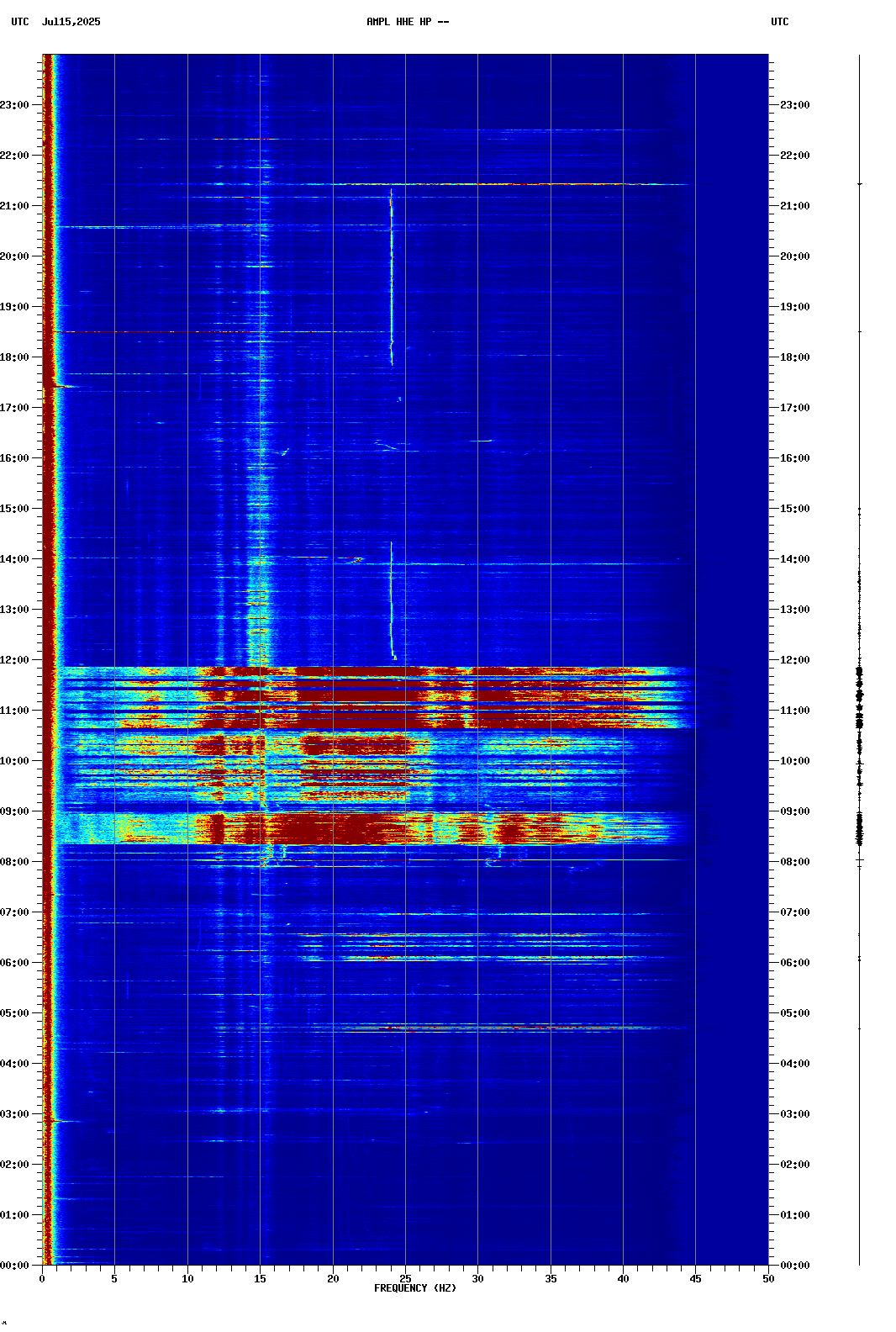Click the 40 Hz frequency tick label
The height and width of the screenshot is (1332, 896).
point(623,1279)
